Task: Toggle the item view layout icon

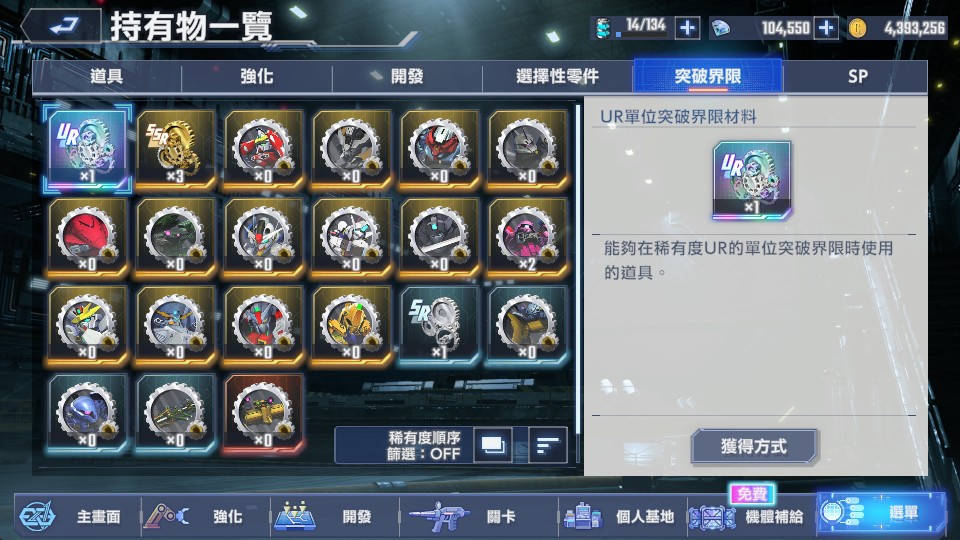Action: click(493, 445)
